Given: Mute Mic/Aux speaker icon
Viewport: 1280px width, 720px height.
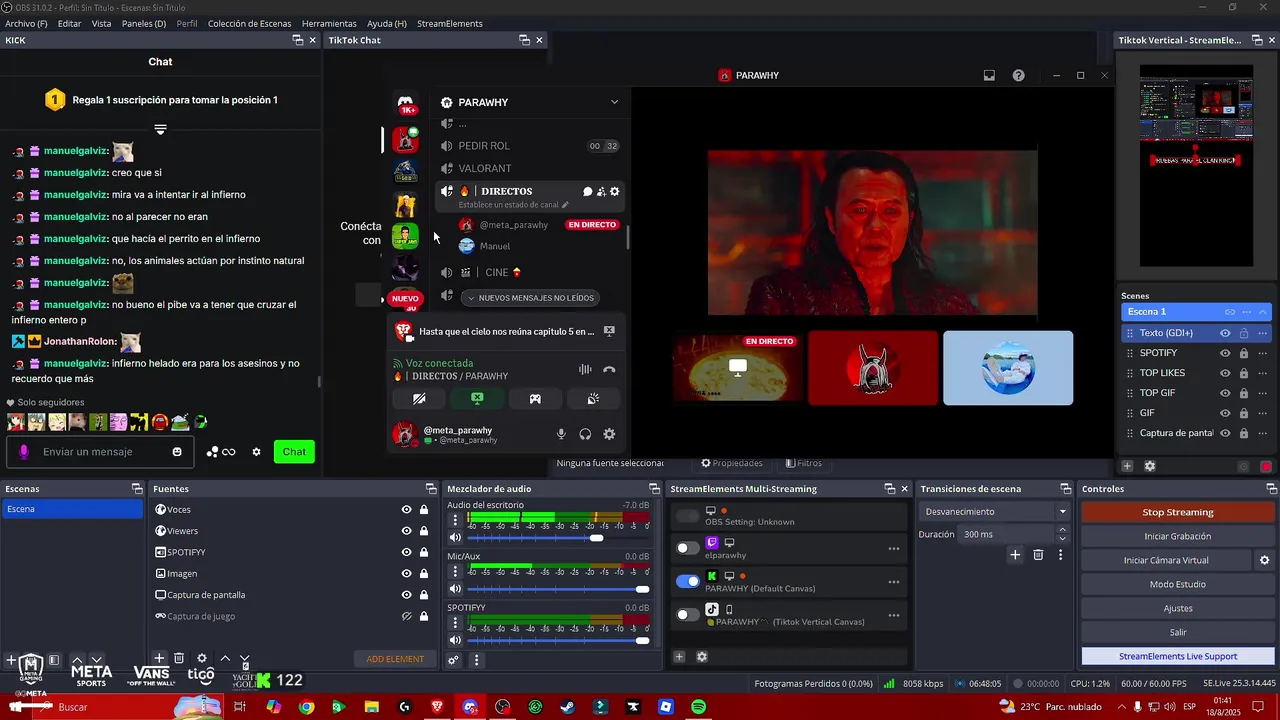Looking at the screenshot, I should coord(455,589).
